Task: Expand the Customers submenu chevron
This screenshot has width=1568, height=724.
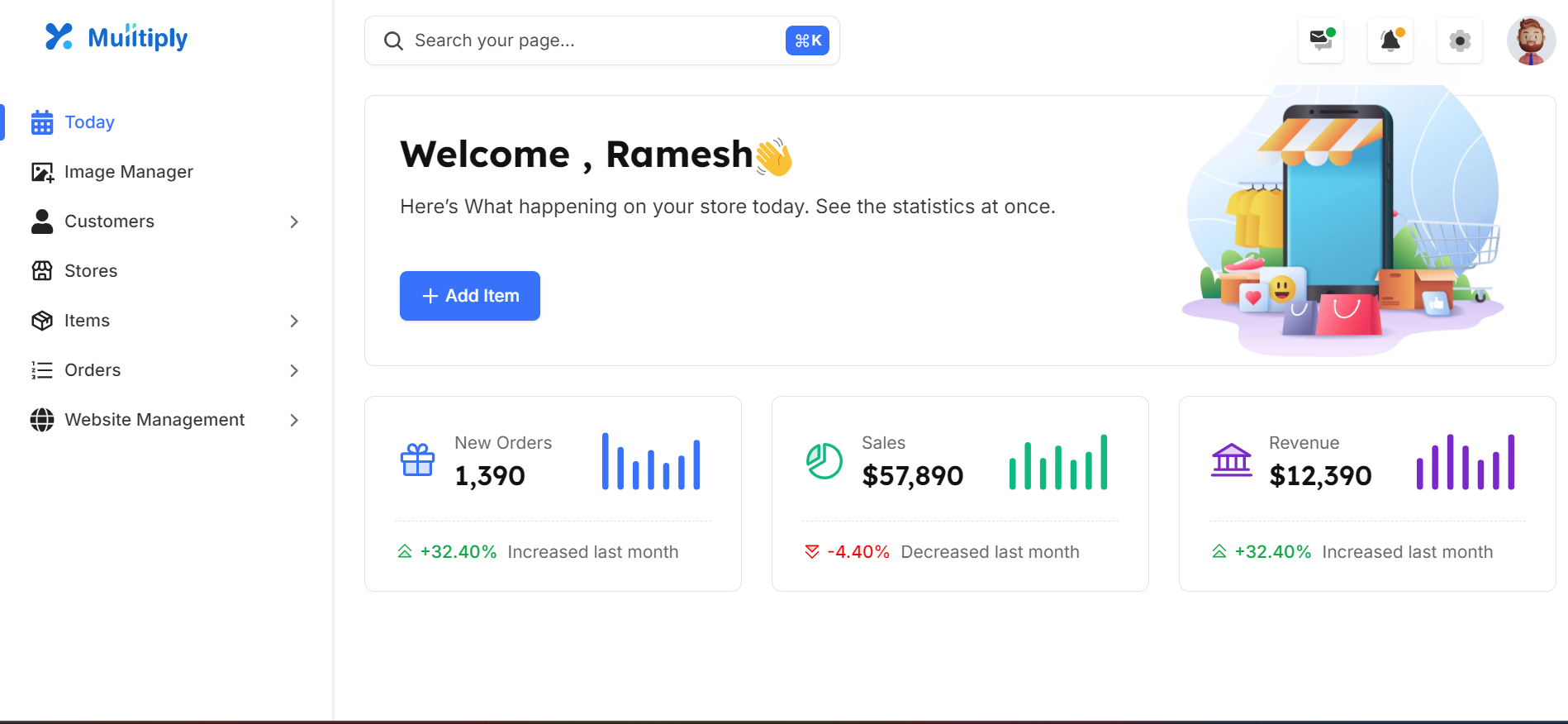Action: pos(294,221)
